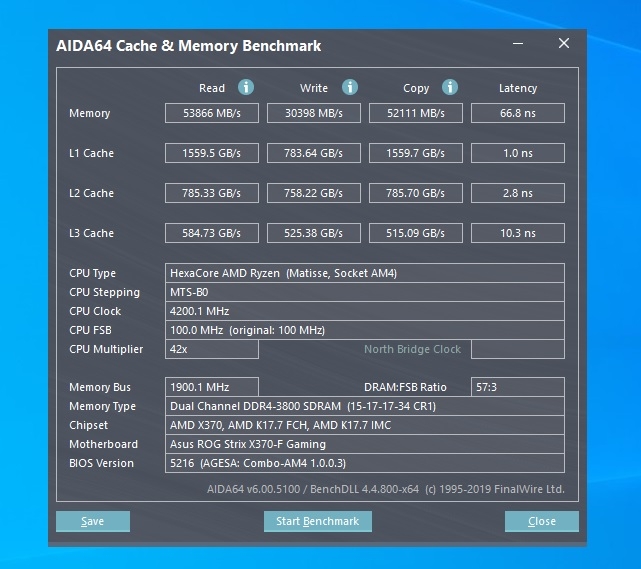The image size is (641, 569).
Task: Click L1 Cache Write value 783.64 GB/s
Action: click(314, 153)
